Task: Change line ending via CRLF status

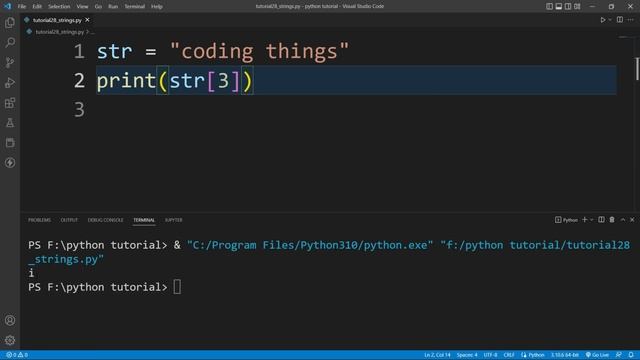Action: [509, 355]
